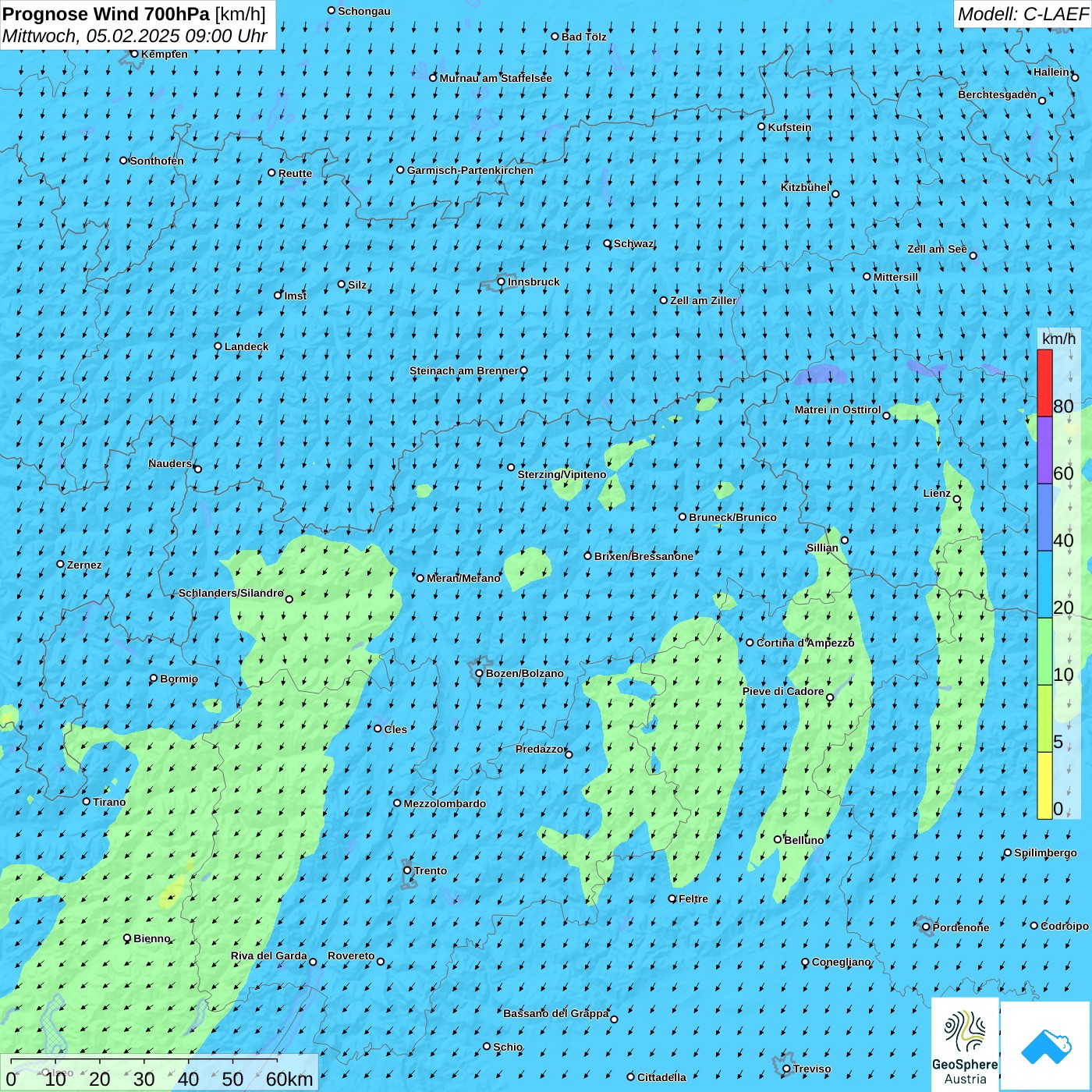
Task: Click the Rovereto city label
Action: (x=351, y=955)
